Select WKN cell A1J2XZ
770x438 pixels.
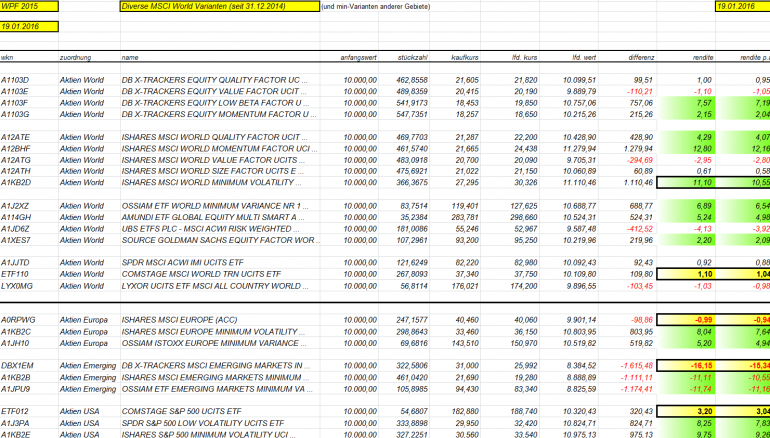click(x=29, y=206)
